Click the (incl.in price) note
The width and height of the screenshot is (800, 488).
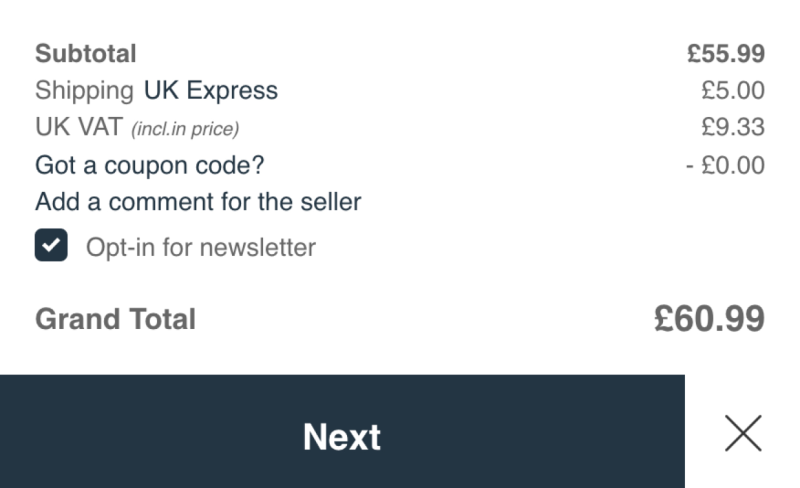[x=185, y=129]
